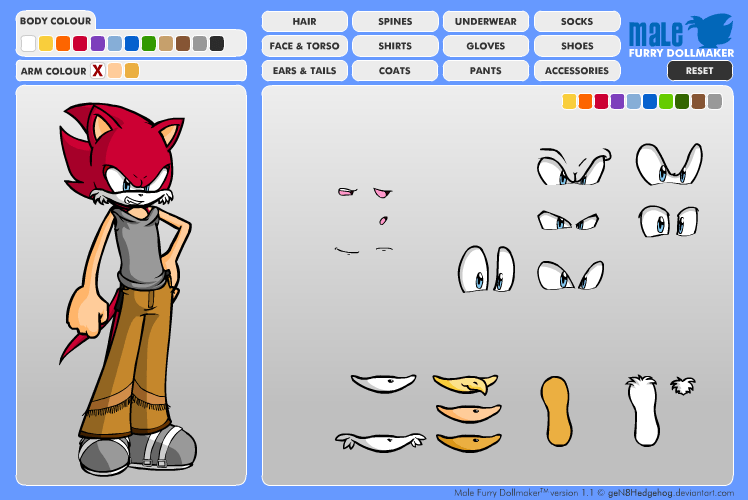Screen dimensions: 748x500
Task: Open the SOCKS category
Action: tap(577, 21)
